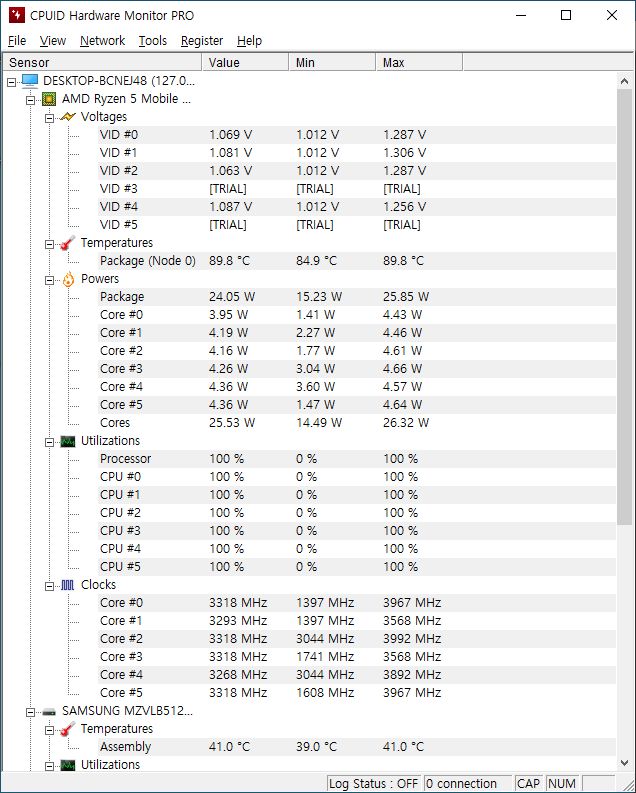
Task: Select the CPU #4 utilization row
Action: click(x=357, y=549)
